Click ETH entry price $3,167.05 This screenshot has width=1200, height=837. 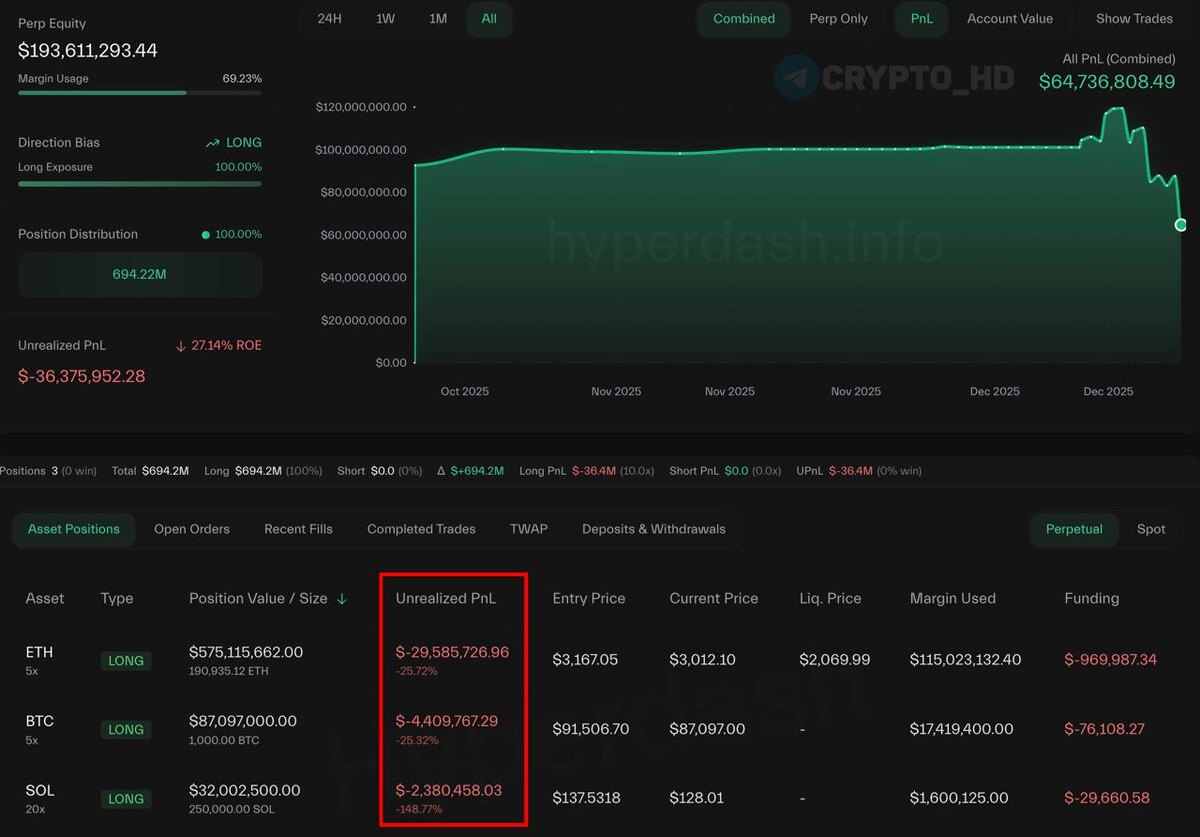click(x=585, y=660)
